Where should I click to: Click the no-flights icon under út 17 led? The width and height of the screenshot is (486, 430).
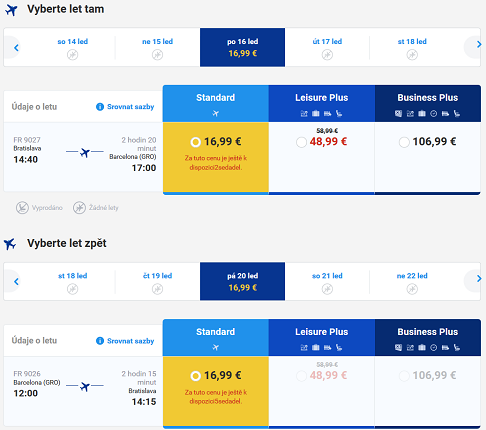tap(327, 54)
